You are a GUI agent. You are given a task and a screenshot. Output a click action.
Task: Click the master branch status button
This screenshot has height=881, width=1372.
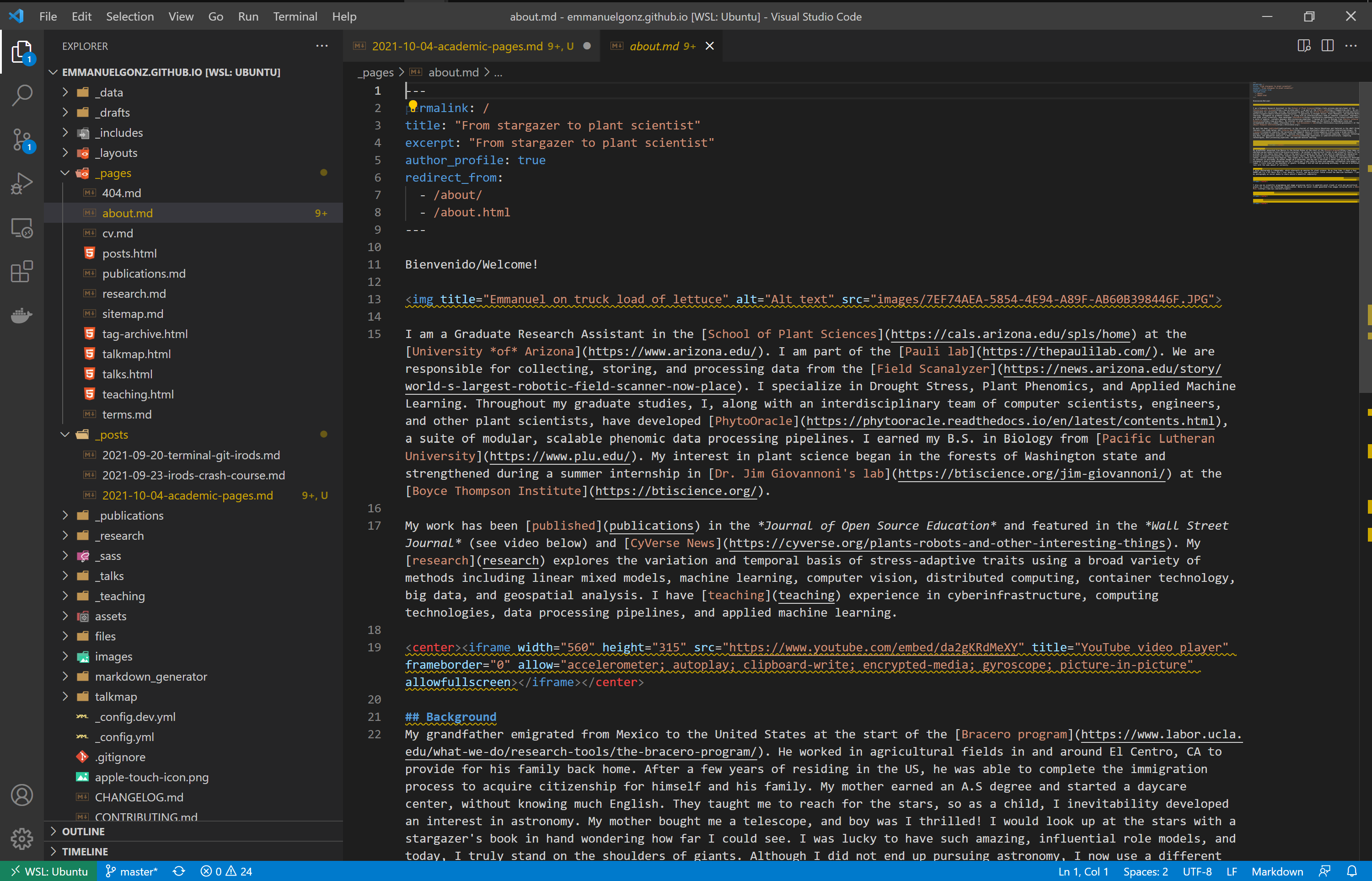coord(132,871)
